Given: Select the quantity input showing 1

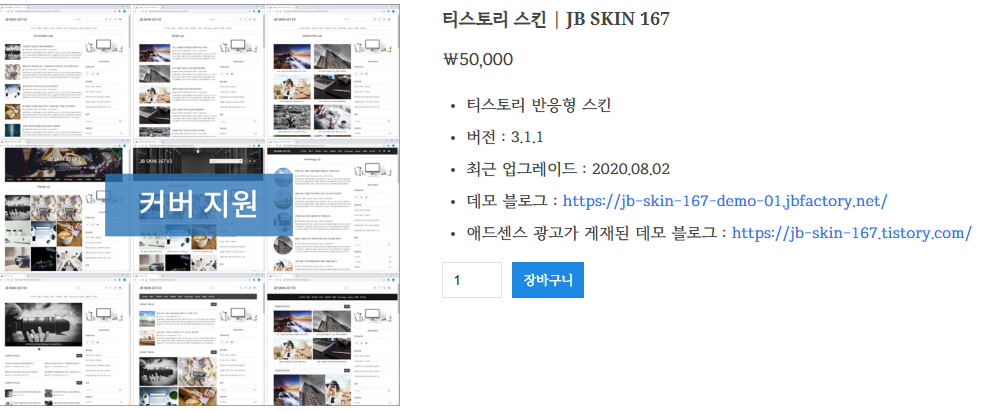Looking at the screenshot, I should coord(472,280).
